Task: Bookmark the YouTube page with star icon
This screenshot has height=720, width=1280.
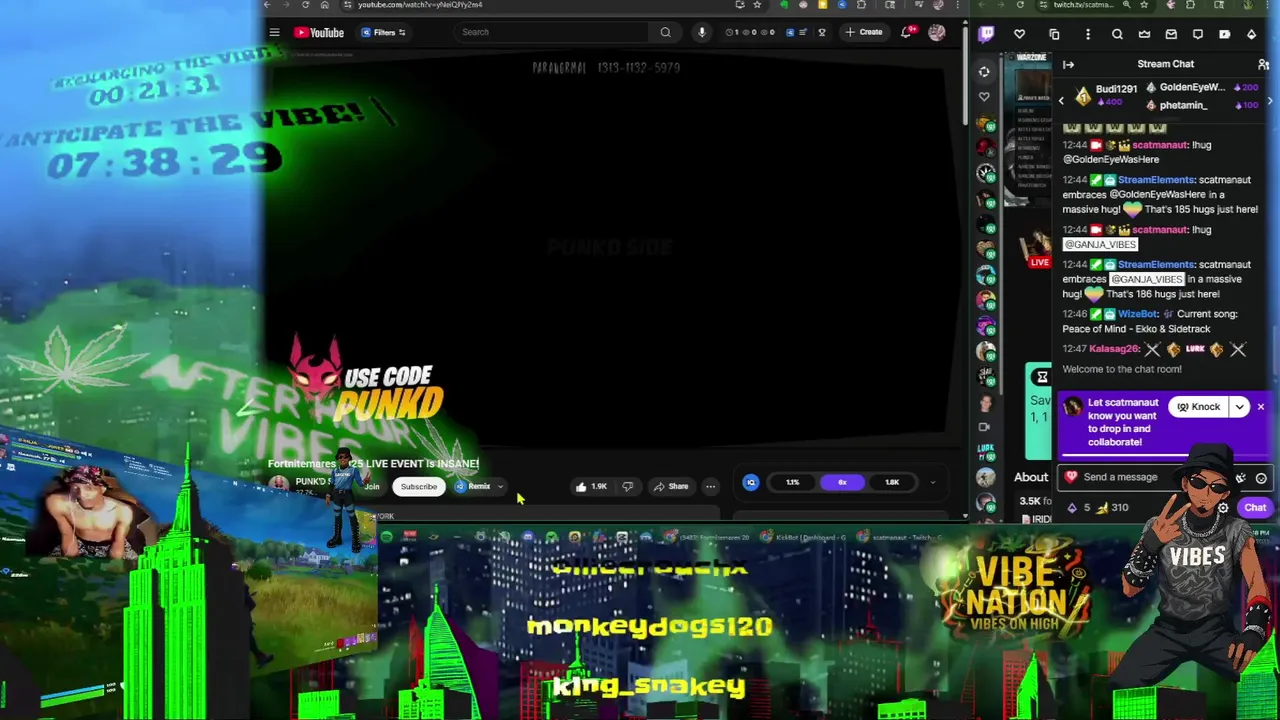Action: point(757,5)
